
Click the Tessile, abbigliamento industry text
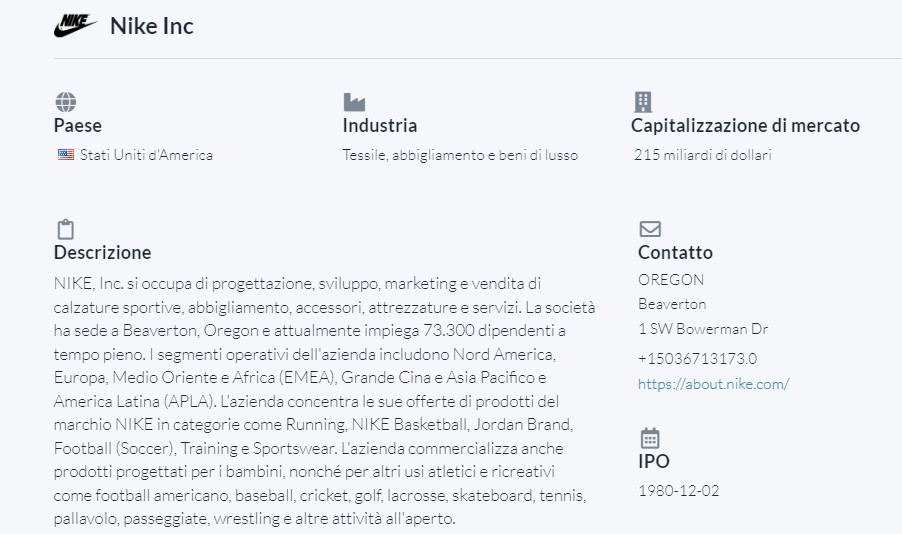(460, 155)
